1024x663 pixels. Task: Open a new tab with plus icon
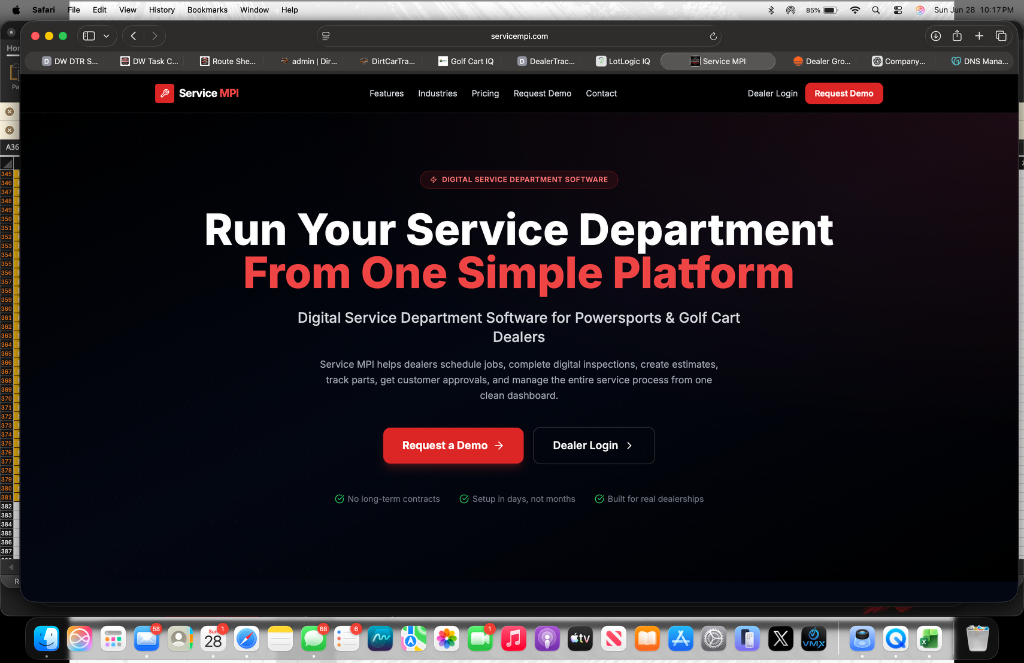[x=979, y=36]
